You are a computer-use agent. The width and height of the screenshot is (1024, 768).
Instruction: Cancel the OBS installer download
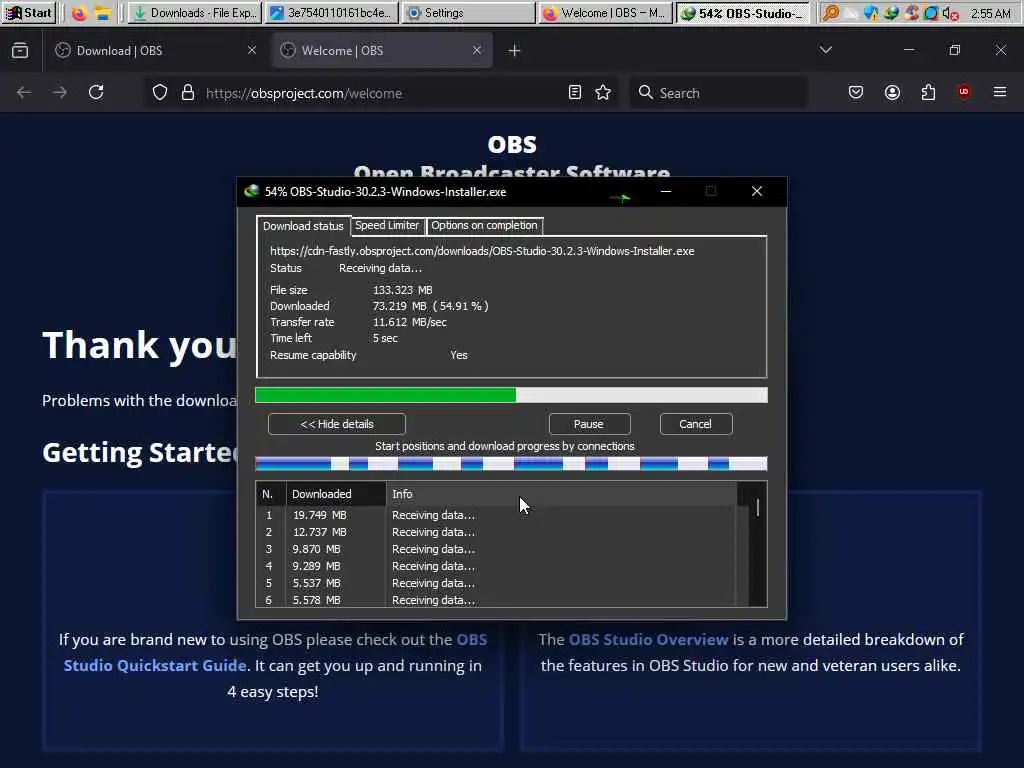[696, 424]
